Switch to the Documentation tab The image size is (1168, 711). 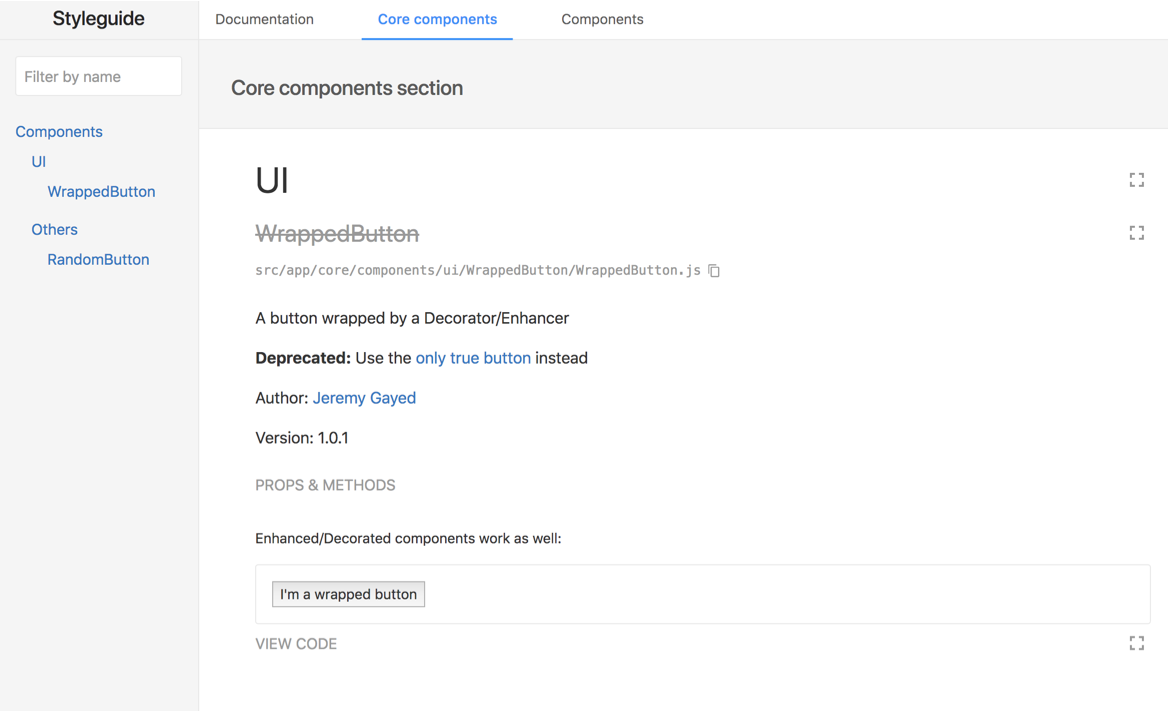click(x=264, y=19)
